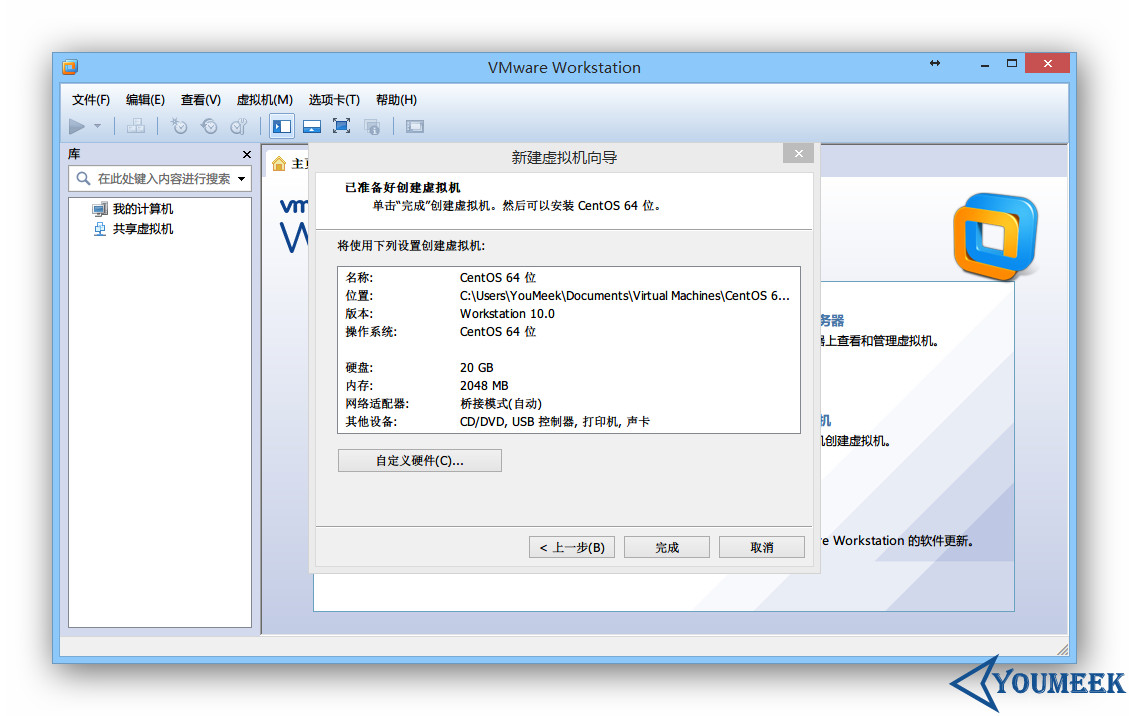
Task: Open the power button dropdown arrow
Action: (x=97, y=126)
